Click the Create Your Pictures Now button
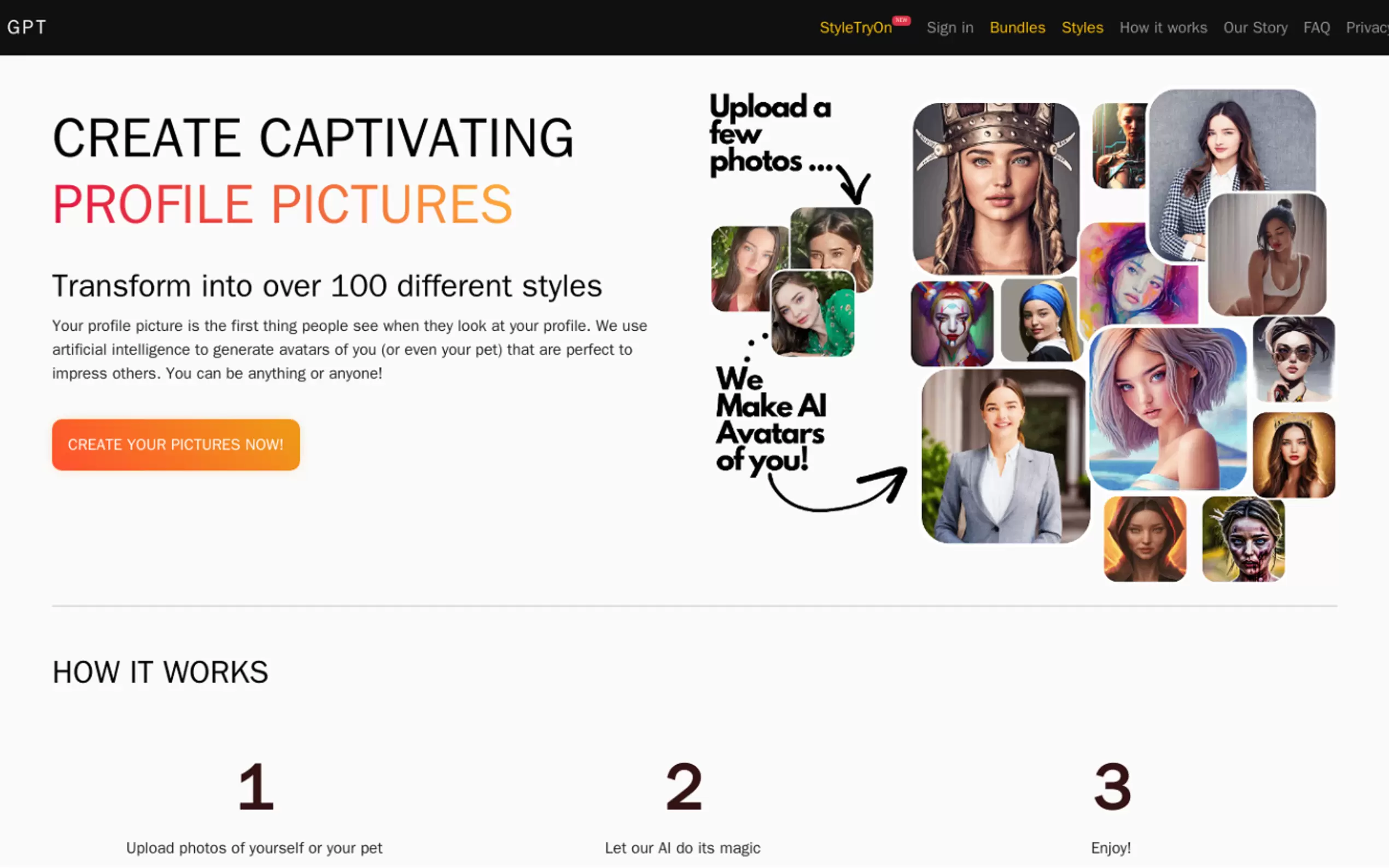1389x868 pixels. click(x=176, y=444)
